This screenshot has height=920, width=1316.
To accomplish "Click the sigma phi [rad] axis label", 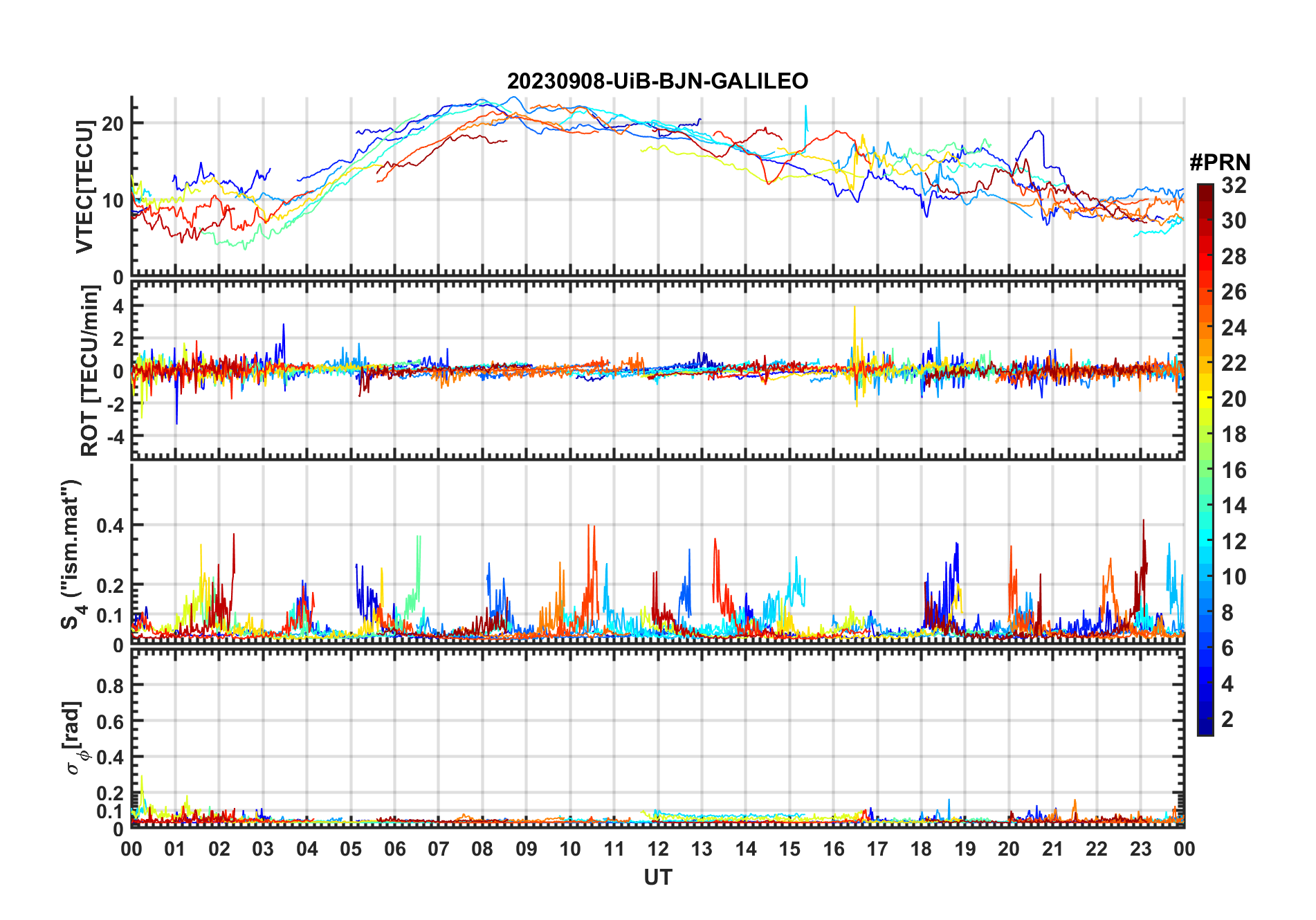I will point(73,737).
